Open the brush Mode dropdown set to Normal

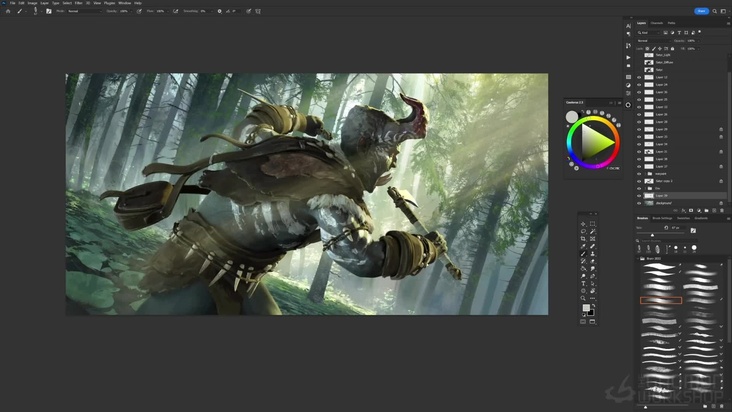click(84, 11)
